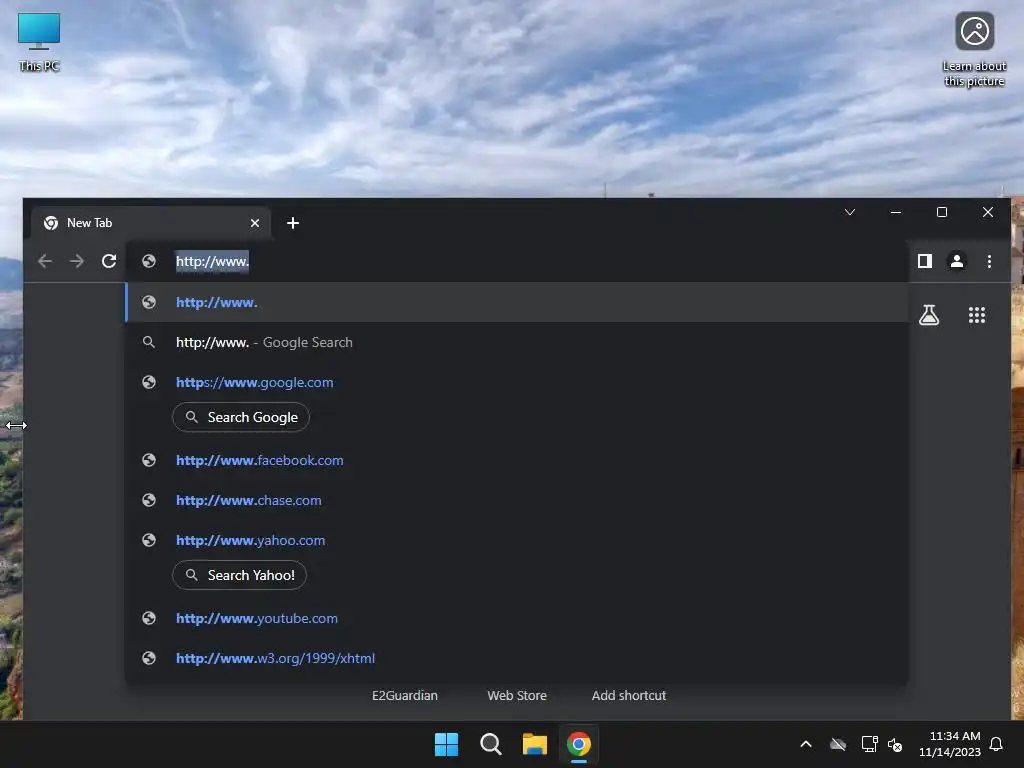Open the E2Guardian shortcut

[x=405, y=696]
